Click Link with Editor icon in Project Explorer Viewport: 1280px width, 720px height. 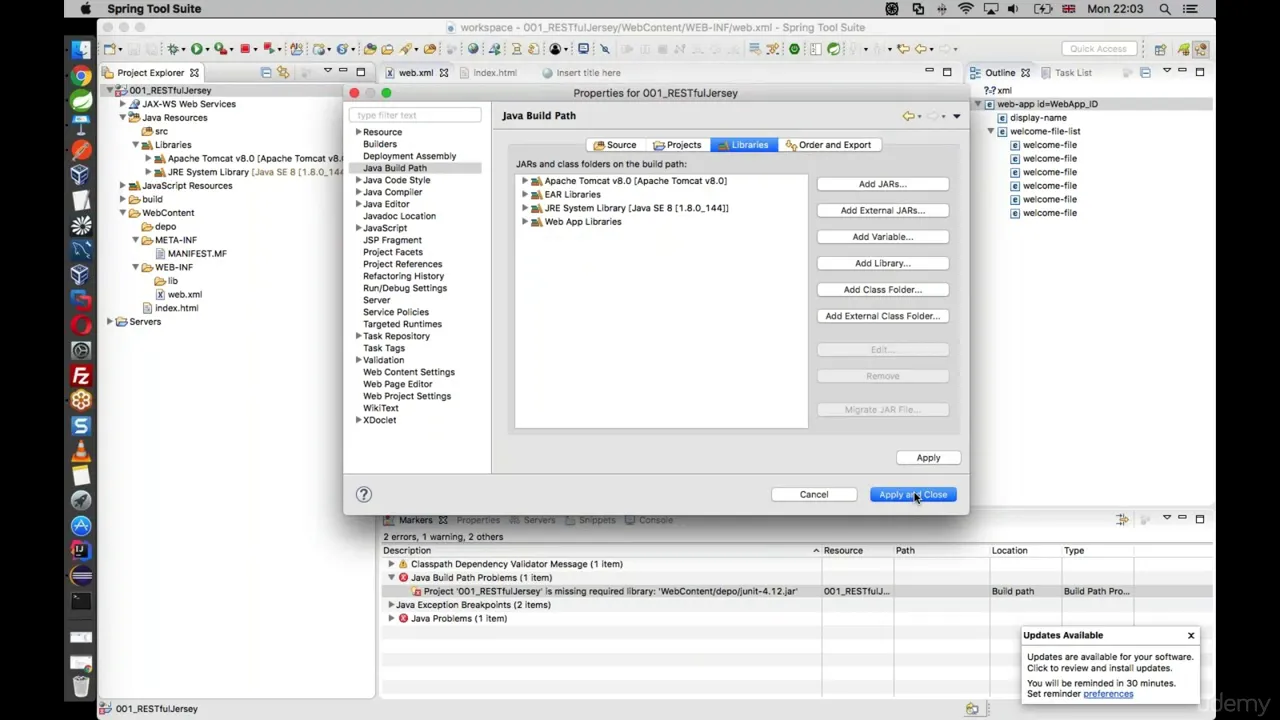pos(283,72)
